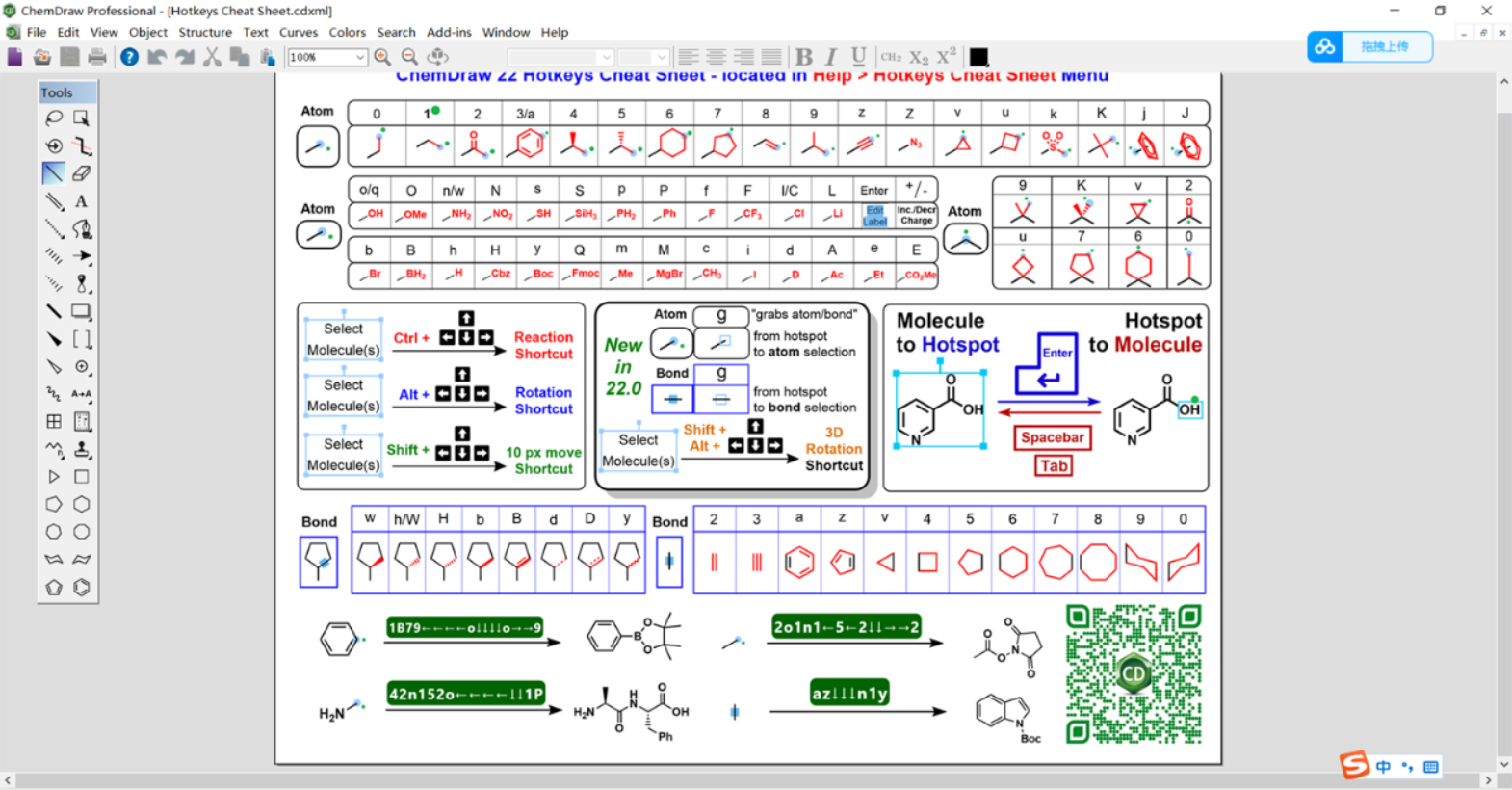
Task: Open the Object menu
Action: click(148, 32)
